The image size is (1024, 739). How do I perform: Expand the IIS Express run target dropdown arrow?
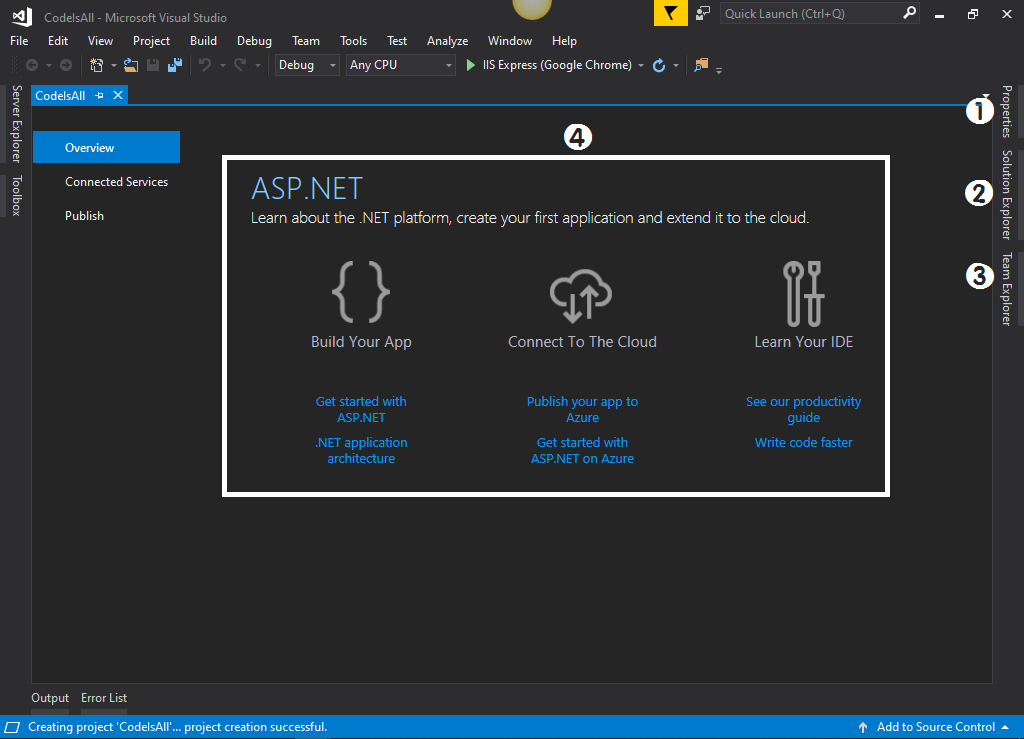pos(641,65)
